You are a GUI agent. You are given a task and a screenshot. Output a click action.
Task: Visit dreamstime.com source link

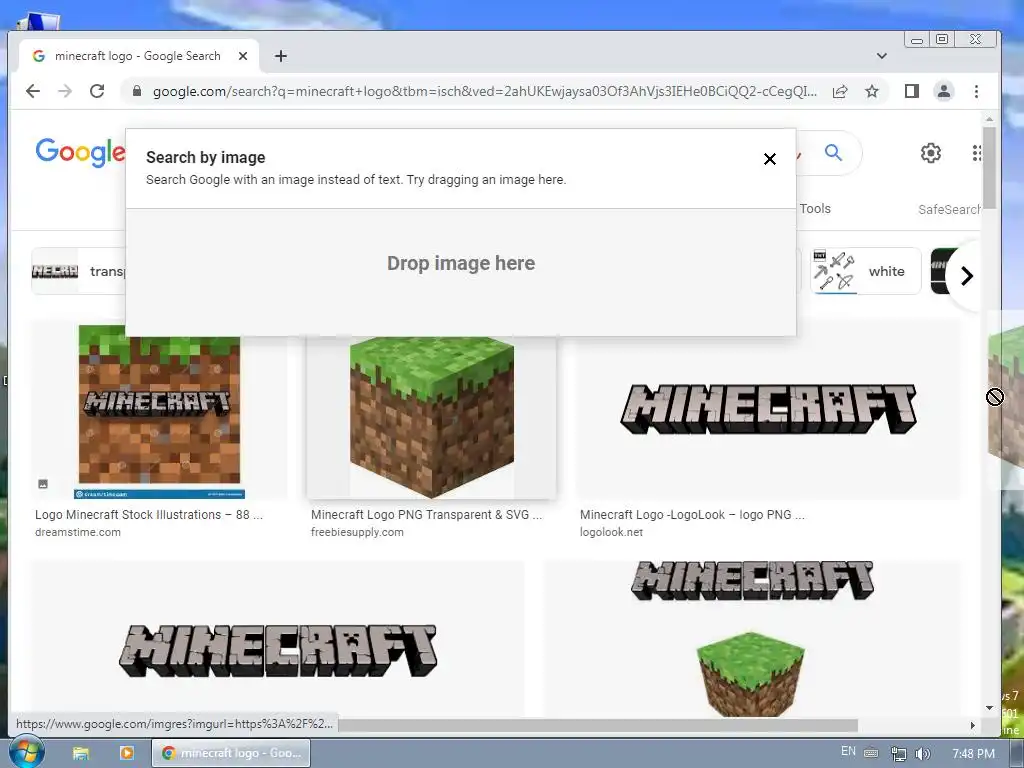[x=78, y=532]
